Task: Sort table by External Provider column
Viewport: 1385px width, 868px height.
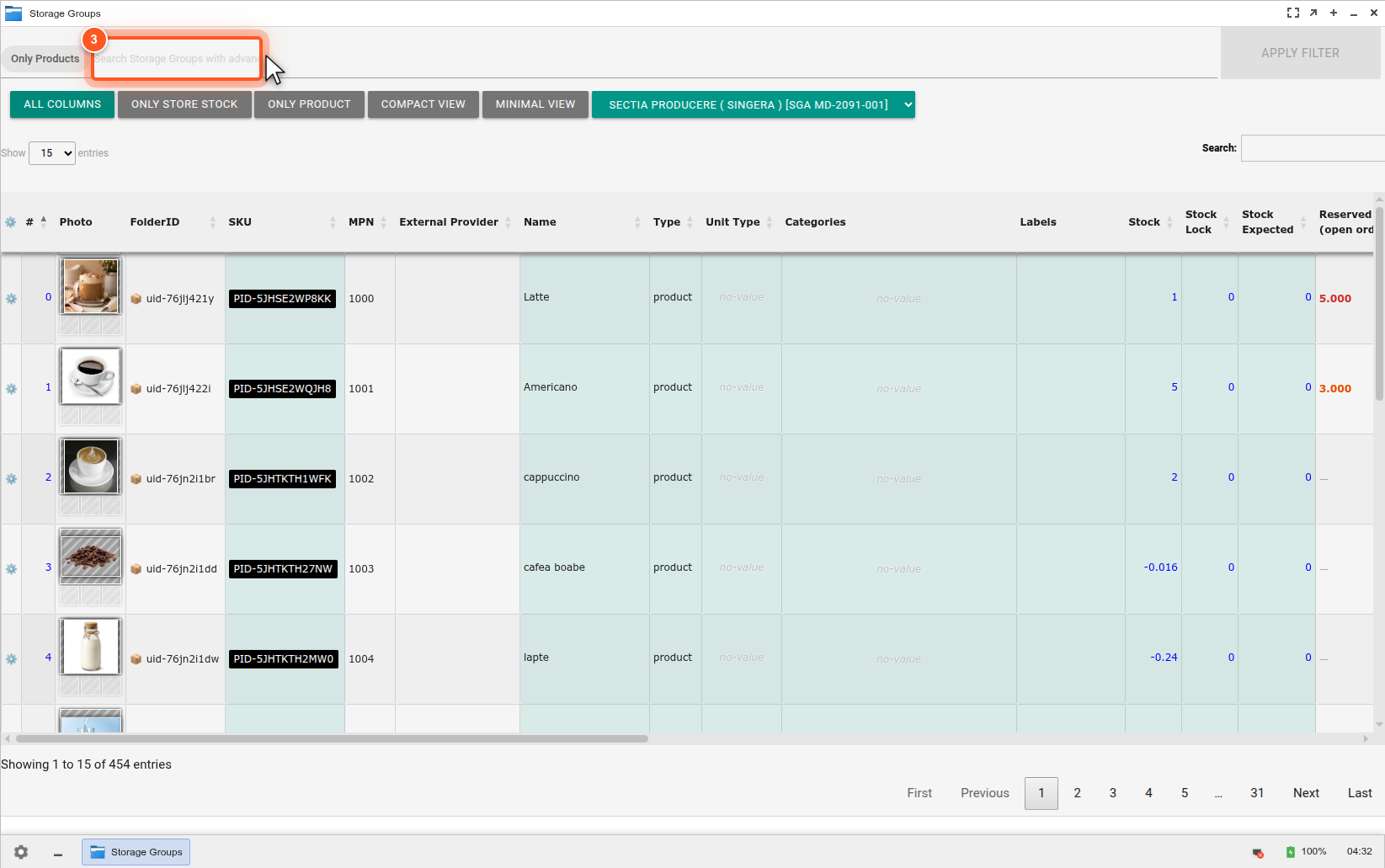Action: (455, 222)
